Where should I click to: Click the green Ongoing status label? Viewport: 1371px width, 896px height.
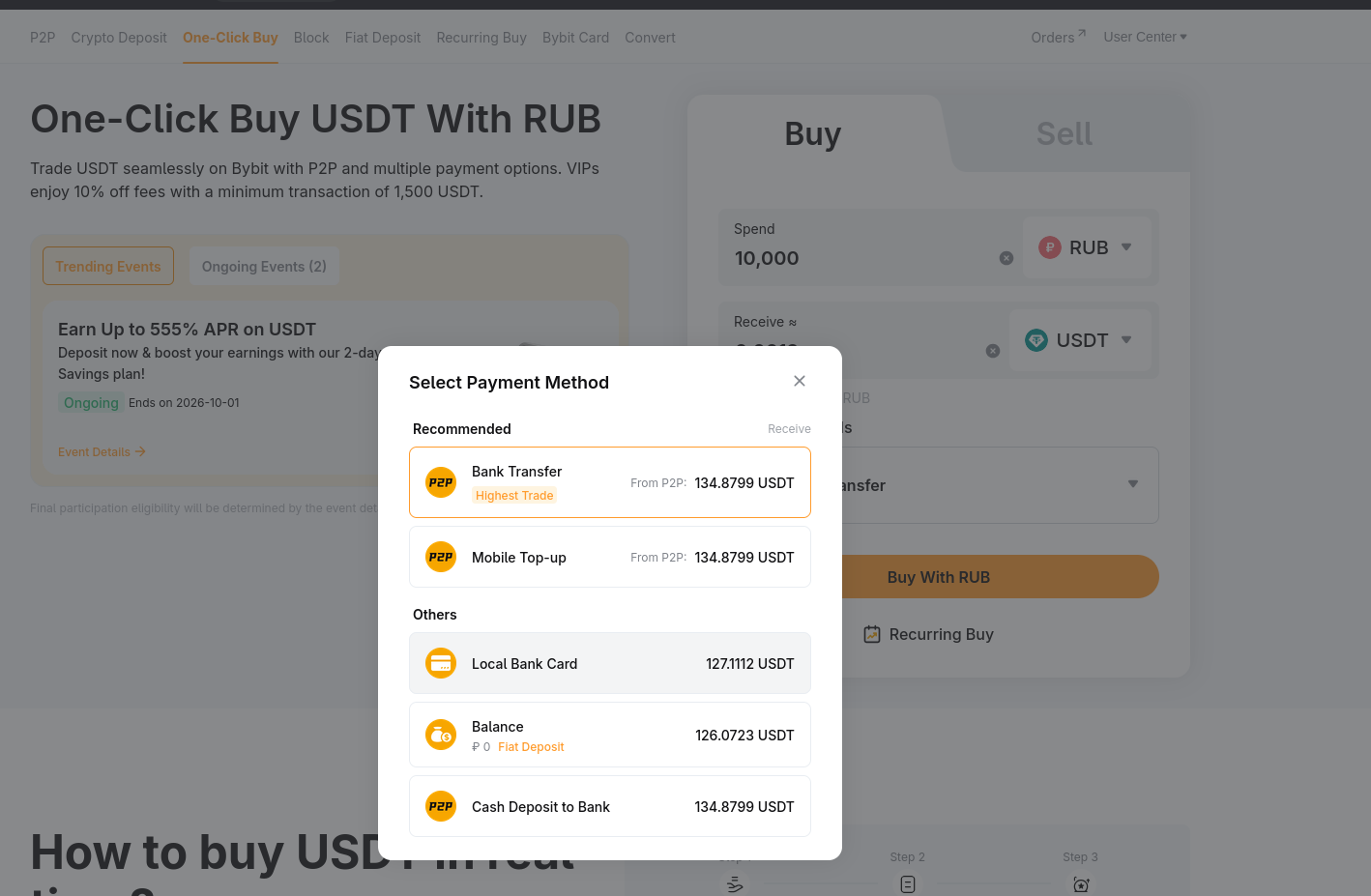(x=91, y=403)
